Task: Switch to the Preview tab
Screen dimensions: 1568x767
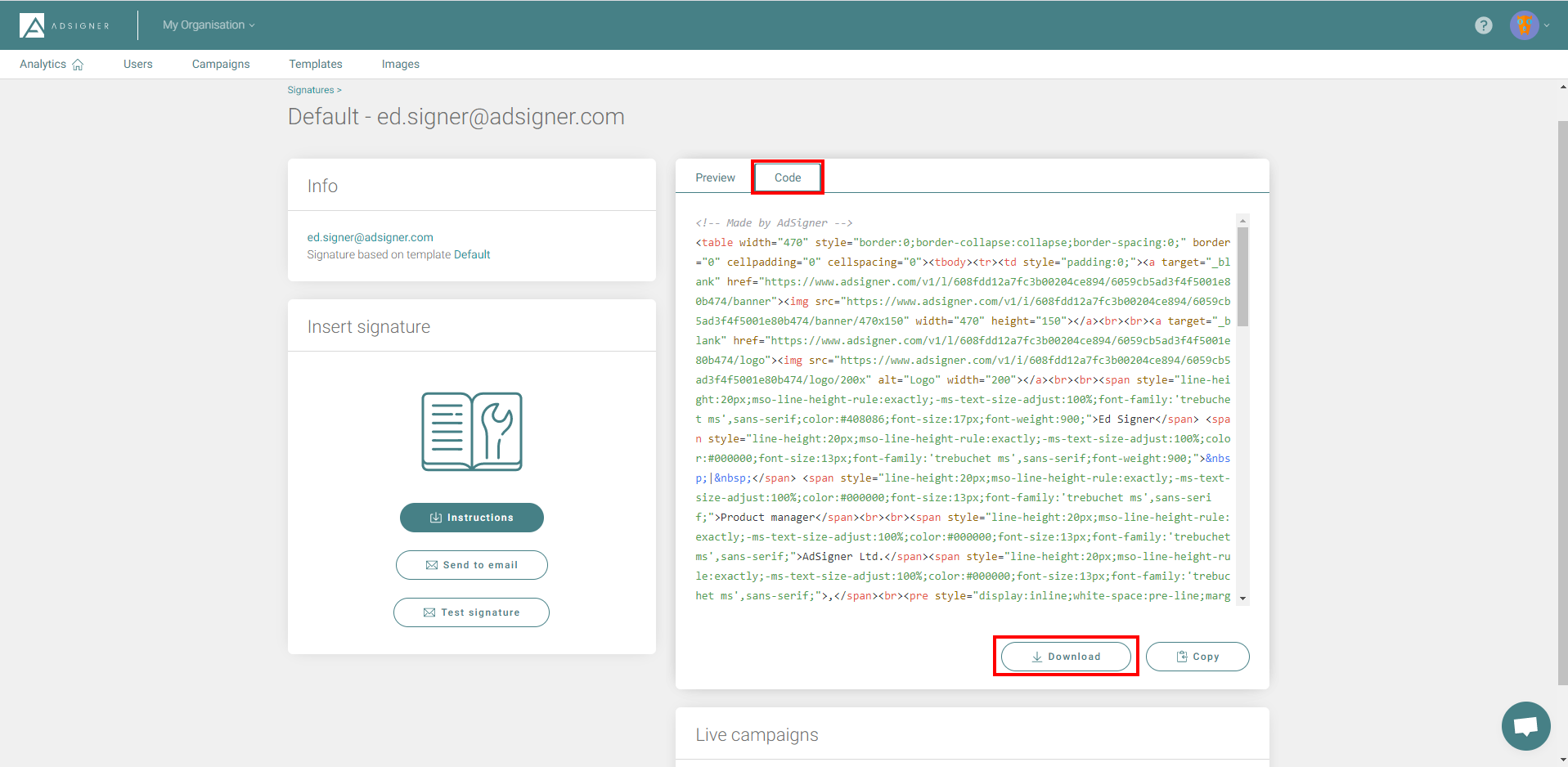Action: tap(715, 177)
